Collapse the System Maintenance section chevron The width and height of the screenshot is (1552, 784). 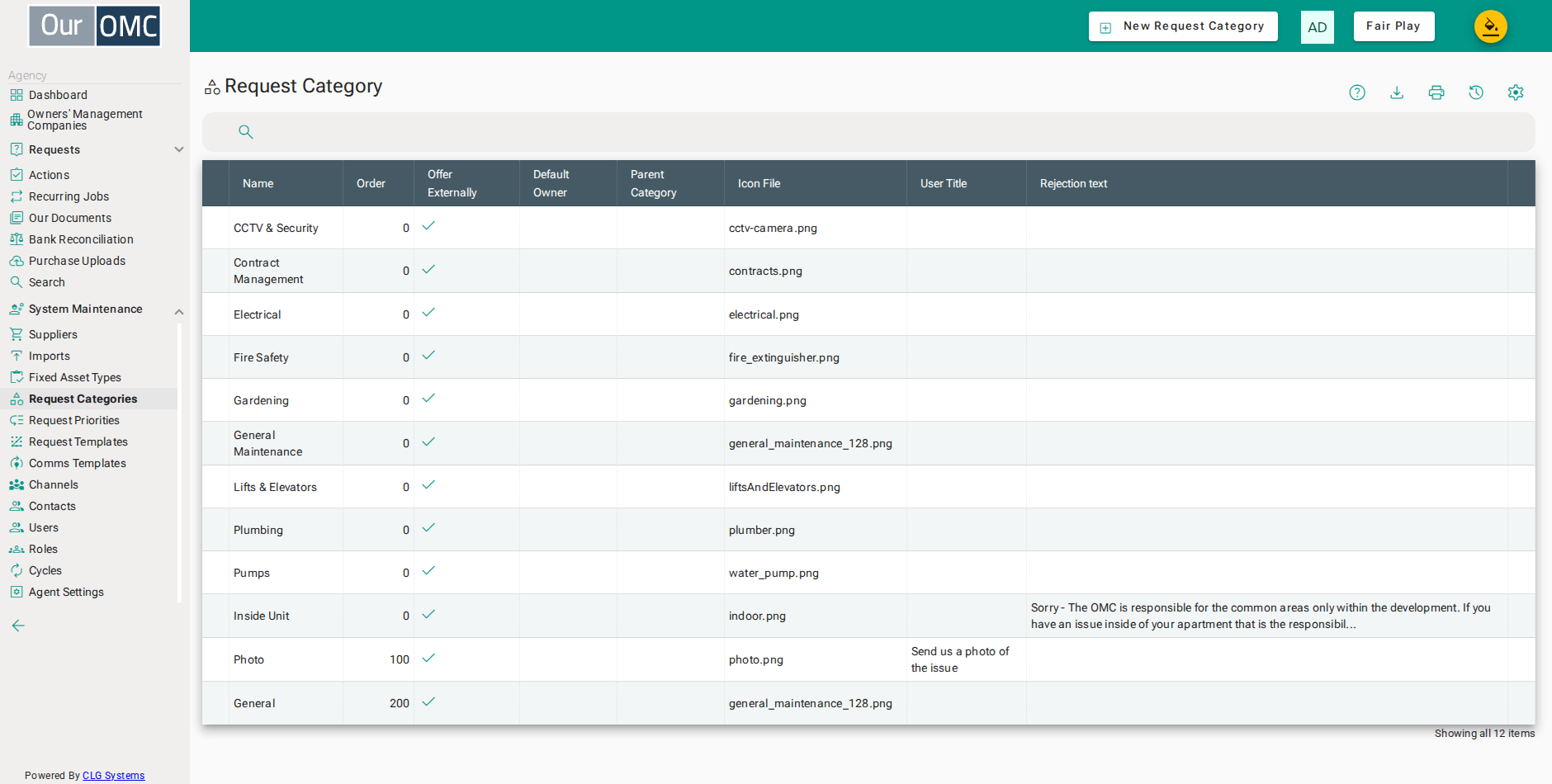click(179, 312)
